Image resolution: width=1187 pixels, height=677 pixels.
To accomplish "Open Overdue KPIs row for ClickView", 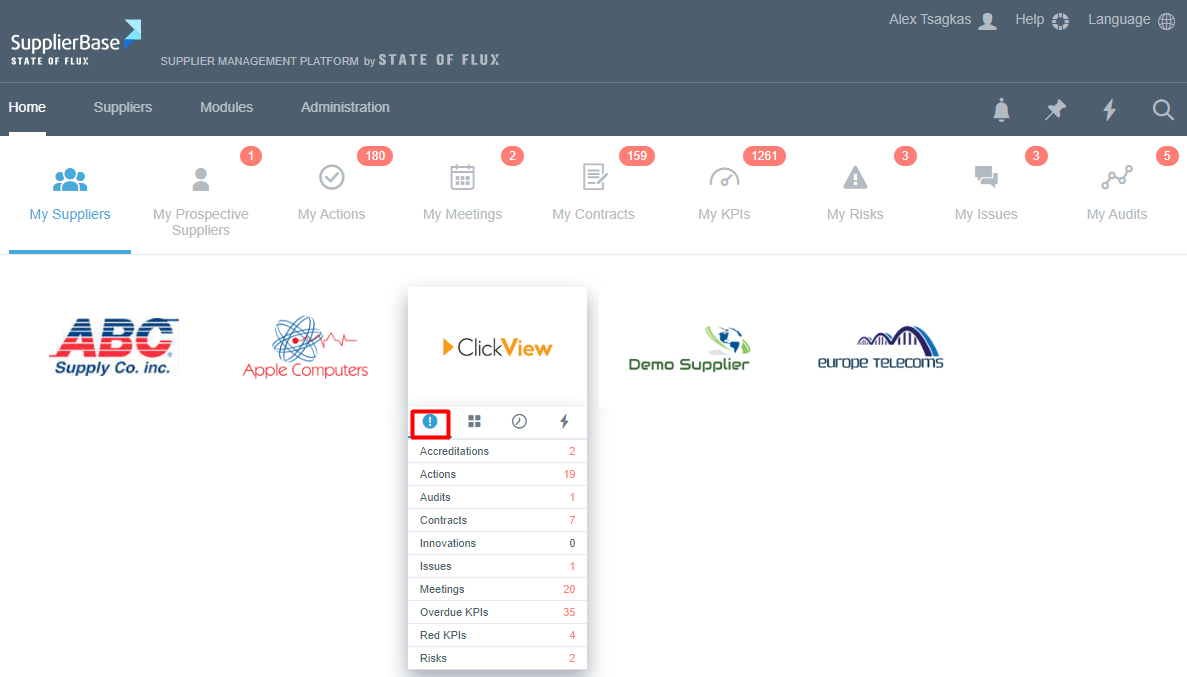I will click(x=497, y=612).
